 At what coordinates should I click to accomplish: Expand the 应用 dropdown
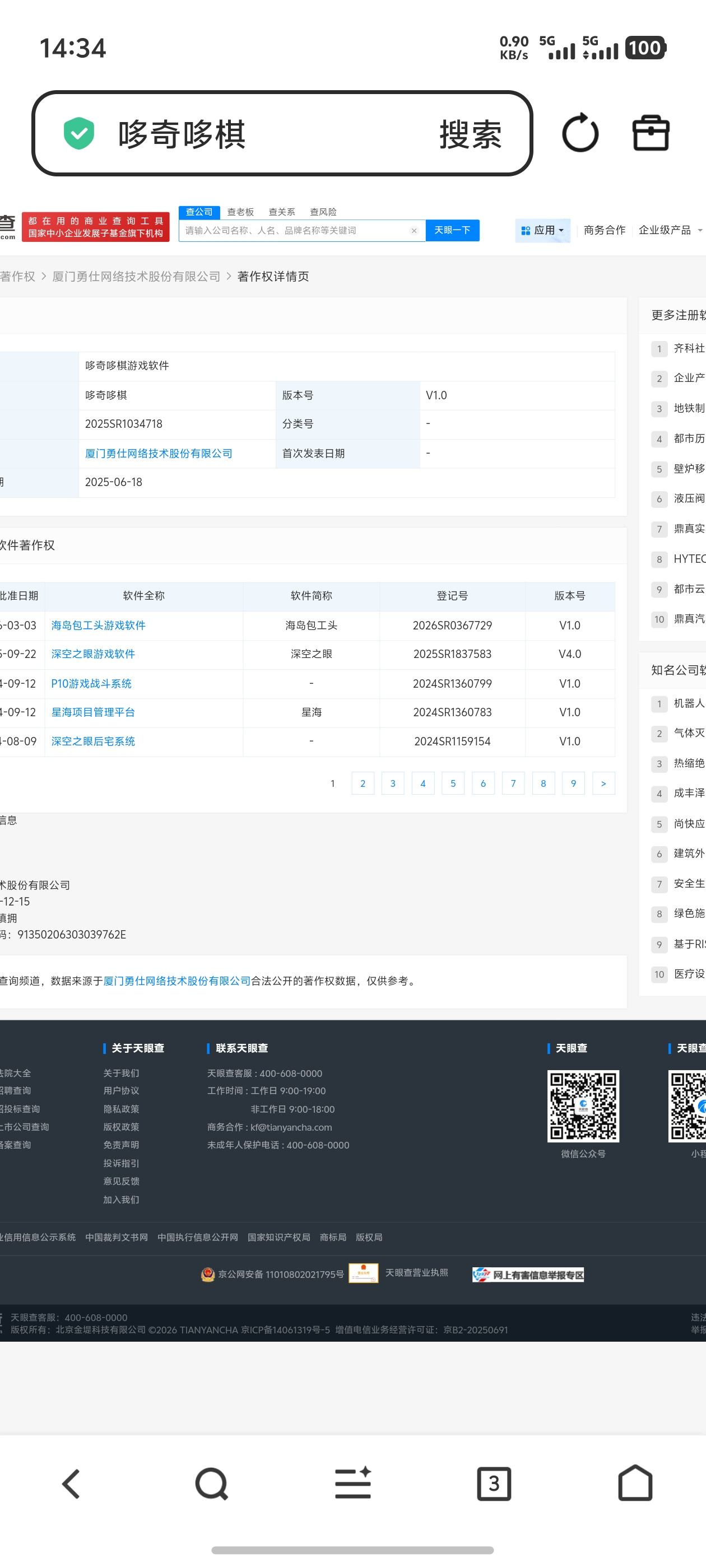tap(543, 230)
